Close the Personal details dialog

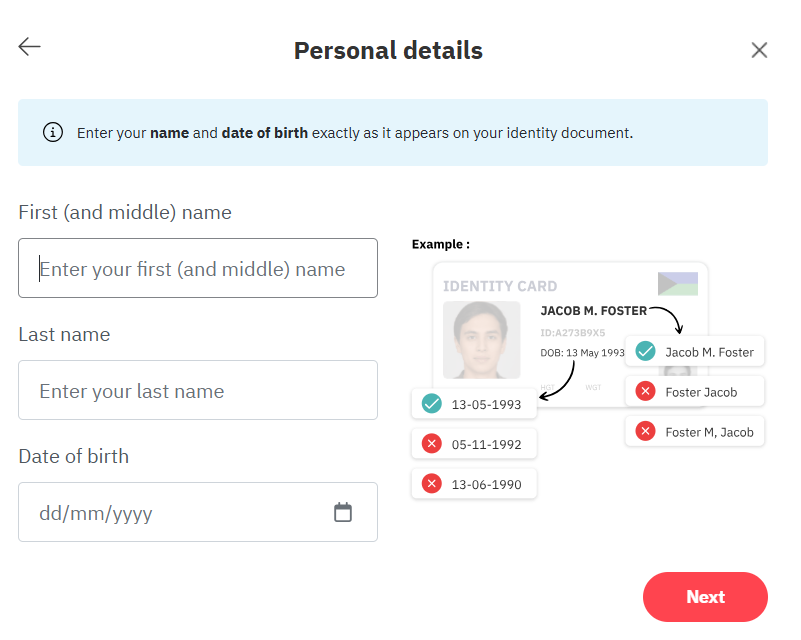pos(759,50)
